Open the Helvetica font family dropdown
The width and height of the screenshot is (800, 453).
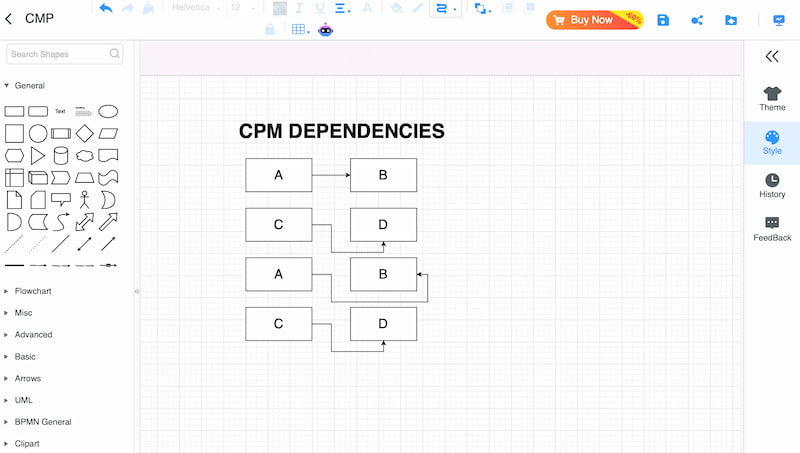[196, 8]
